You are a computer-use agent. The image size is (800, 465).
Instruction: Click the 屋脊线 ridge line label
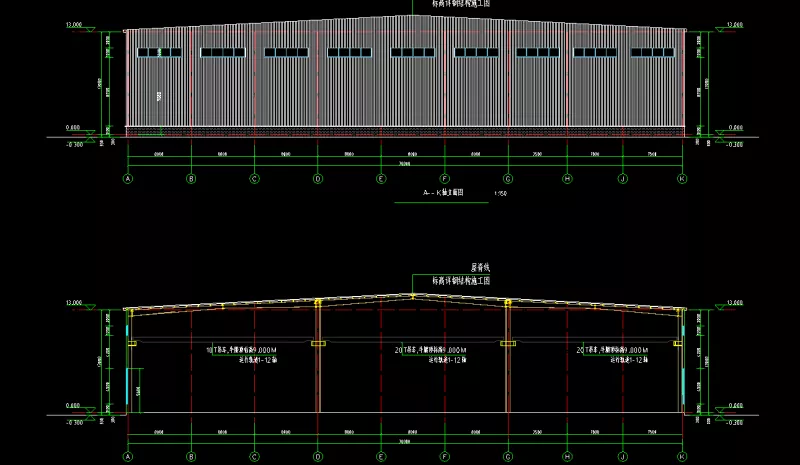[480, 267]
